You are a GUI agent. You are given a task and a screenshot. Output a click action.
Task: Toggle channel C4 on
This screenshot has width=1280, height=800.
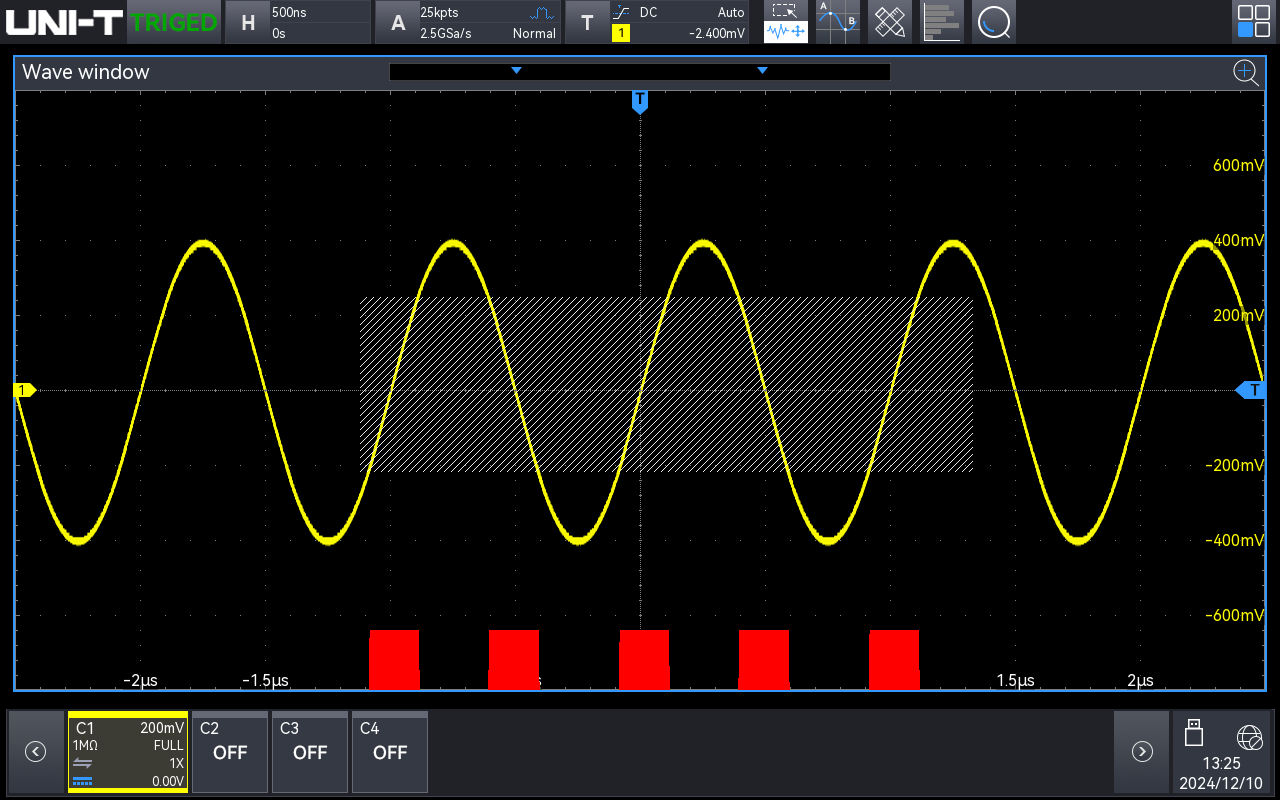390,752
